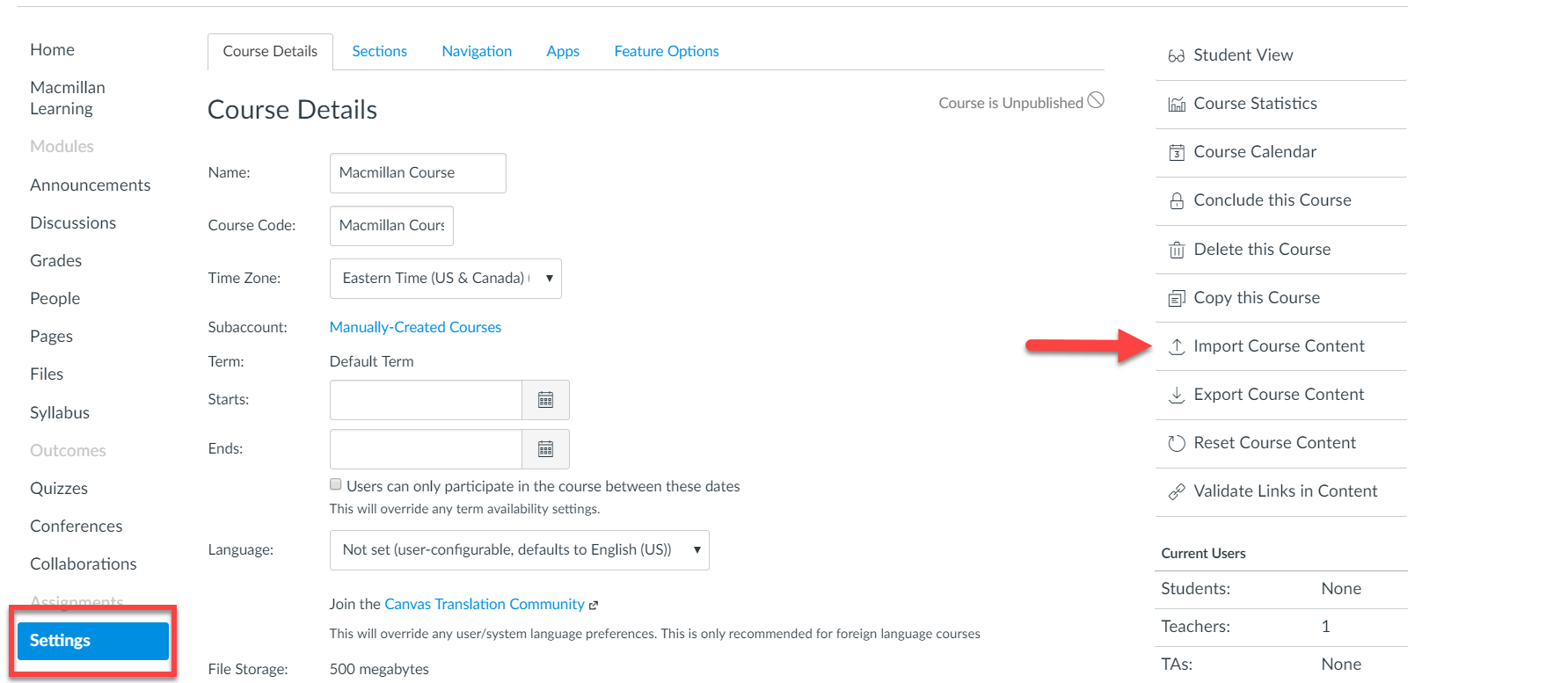Open the Time Zone dropdown

549,278
